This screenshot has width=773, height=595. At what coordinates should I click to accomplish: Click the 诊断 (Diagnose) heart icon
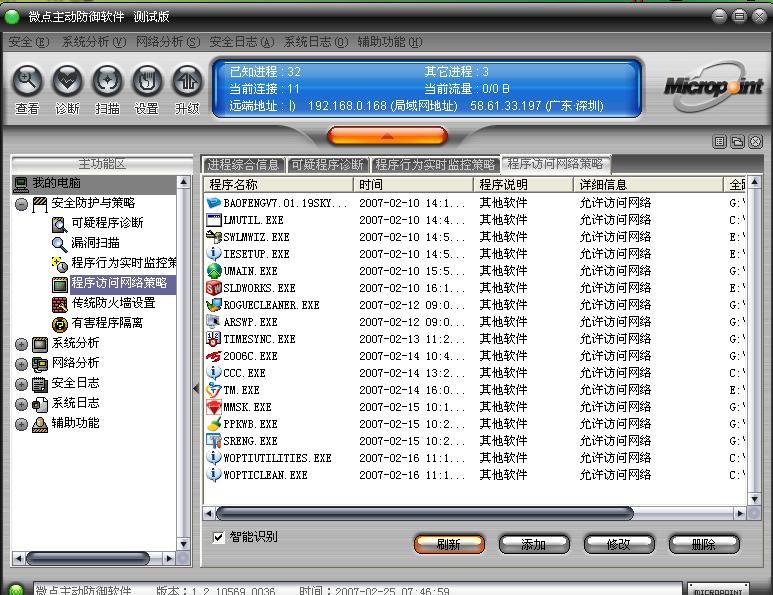(x=67, y=80)
